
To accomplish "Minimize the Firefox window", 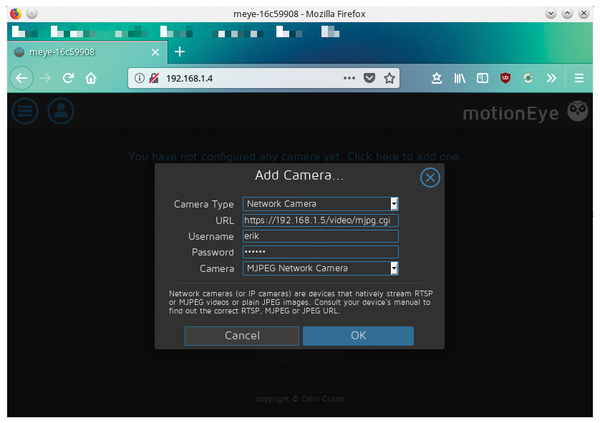I will tap(551, 14).
